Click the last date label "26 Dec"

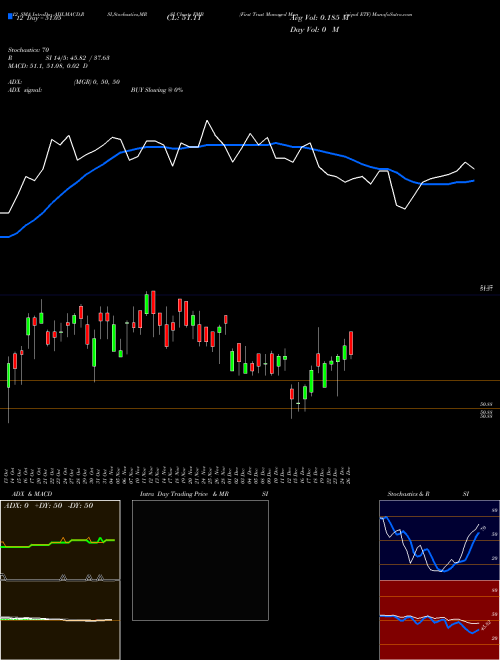click(350, 474)
